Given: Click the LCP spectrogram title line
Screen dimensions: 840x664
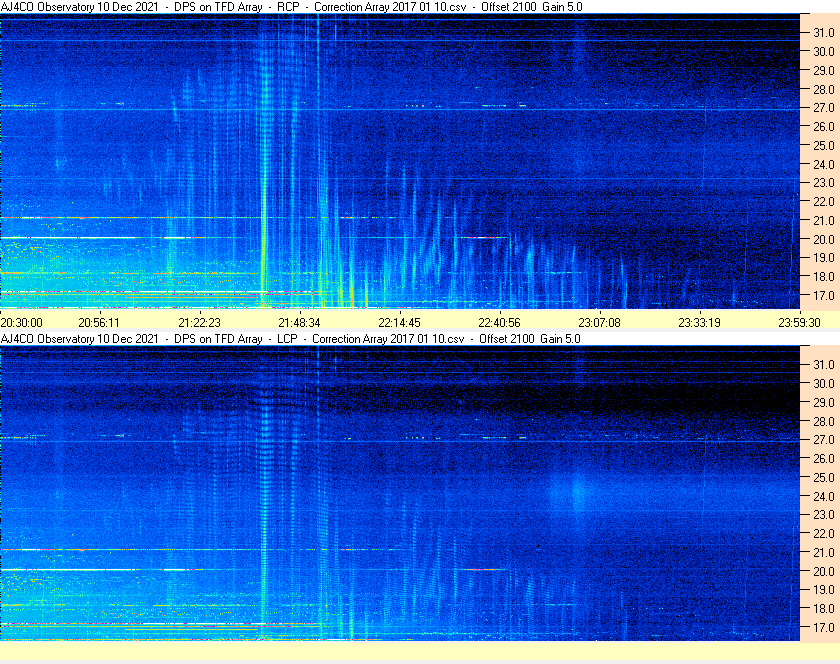Looking at the screenshot, I should point(290,339).
